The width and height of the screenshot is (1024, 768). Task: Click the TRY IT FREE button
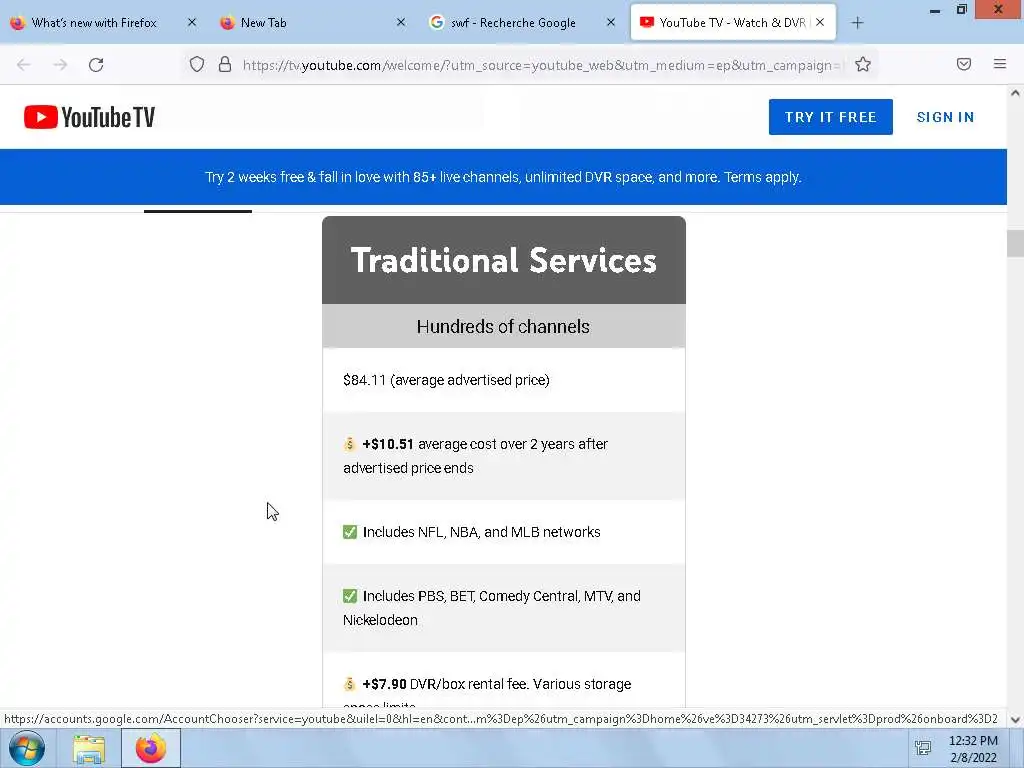(x=830, y=117)
